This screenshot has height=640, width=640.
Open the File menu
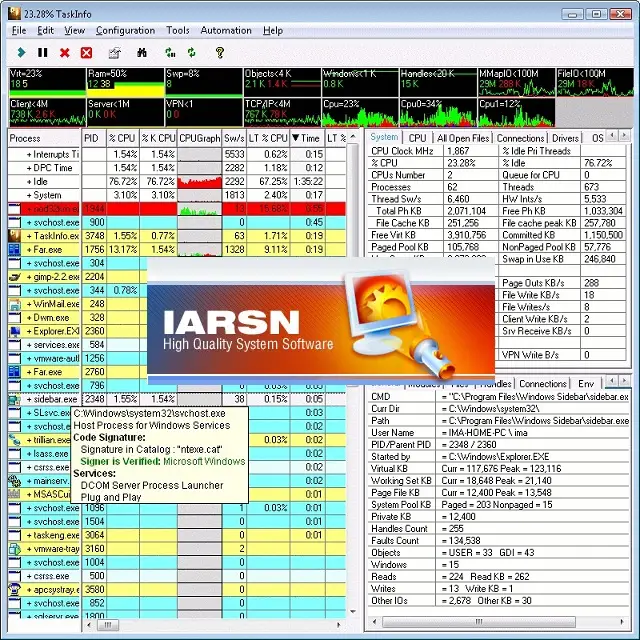coord(19,31)
